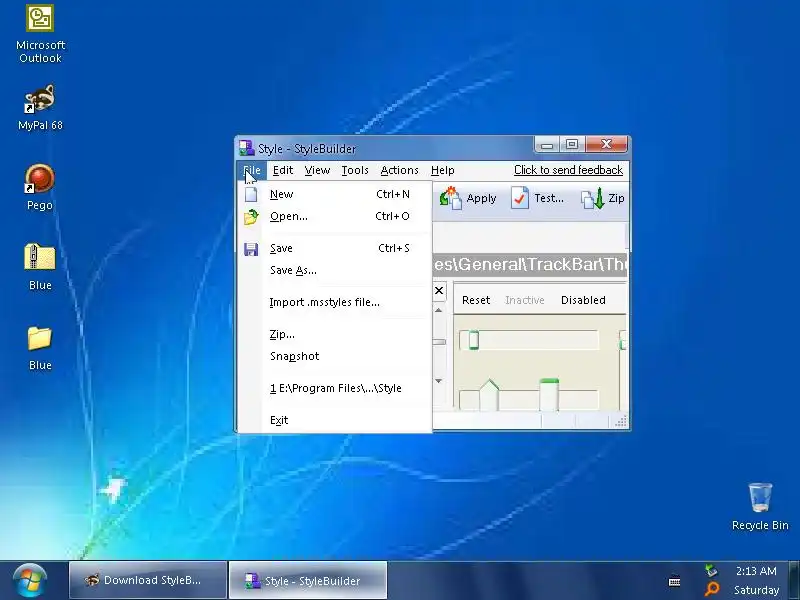Maximize the StyleBuilder window
The height and width of the screenshot is (600, 800).
pyautogui.click(x=572, y=144)
